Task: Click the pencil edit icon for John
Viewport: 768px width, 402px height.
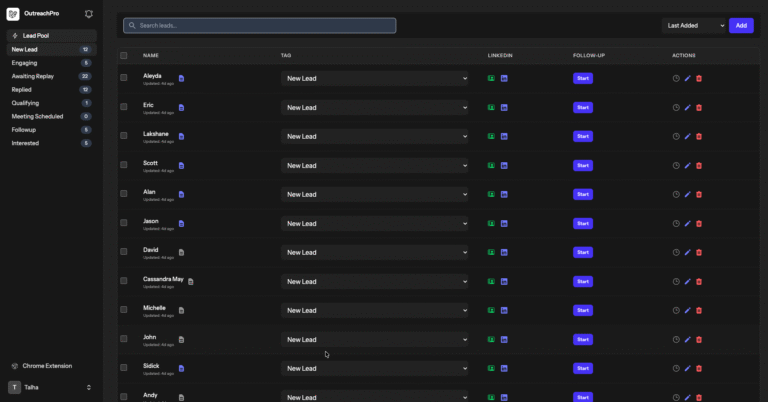Action: [688, 340]
